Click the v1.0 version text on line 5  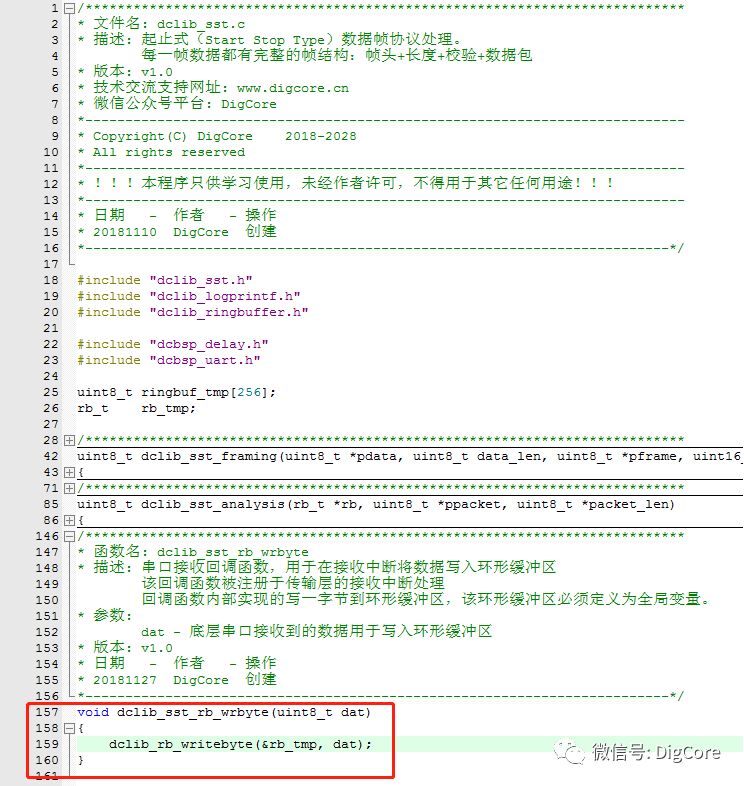[x=157, y=72]
